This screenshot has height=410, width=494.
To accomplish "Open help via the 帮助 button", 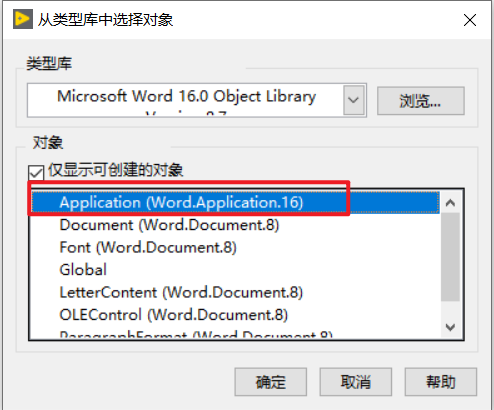I will (441, 382).
